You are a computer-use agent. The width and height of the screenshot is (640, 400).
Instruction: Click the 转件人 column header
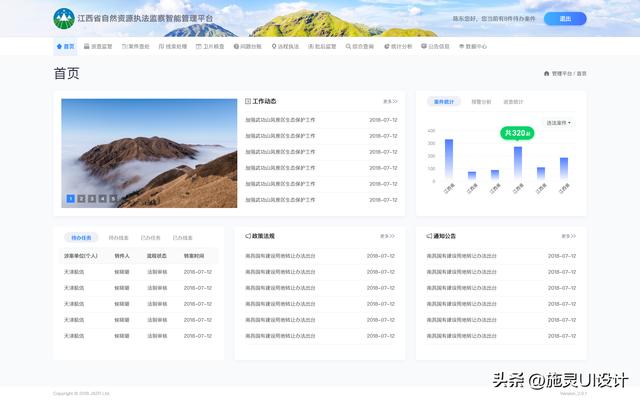click(x=122, y=256)
